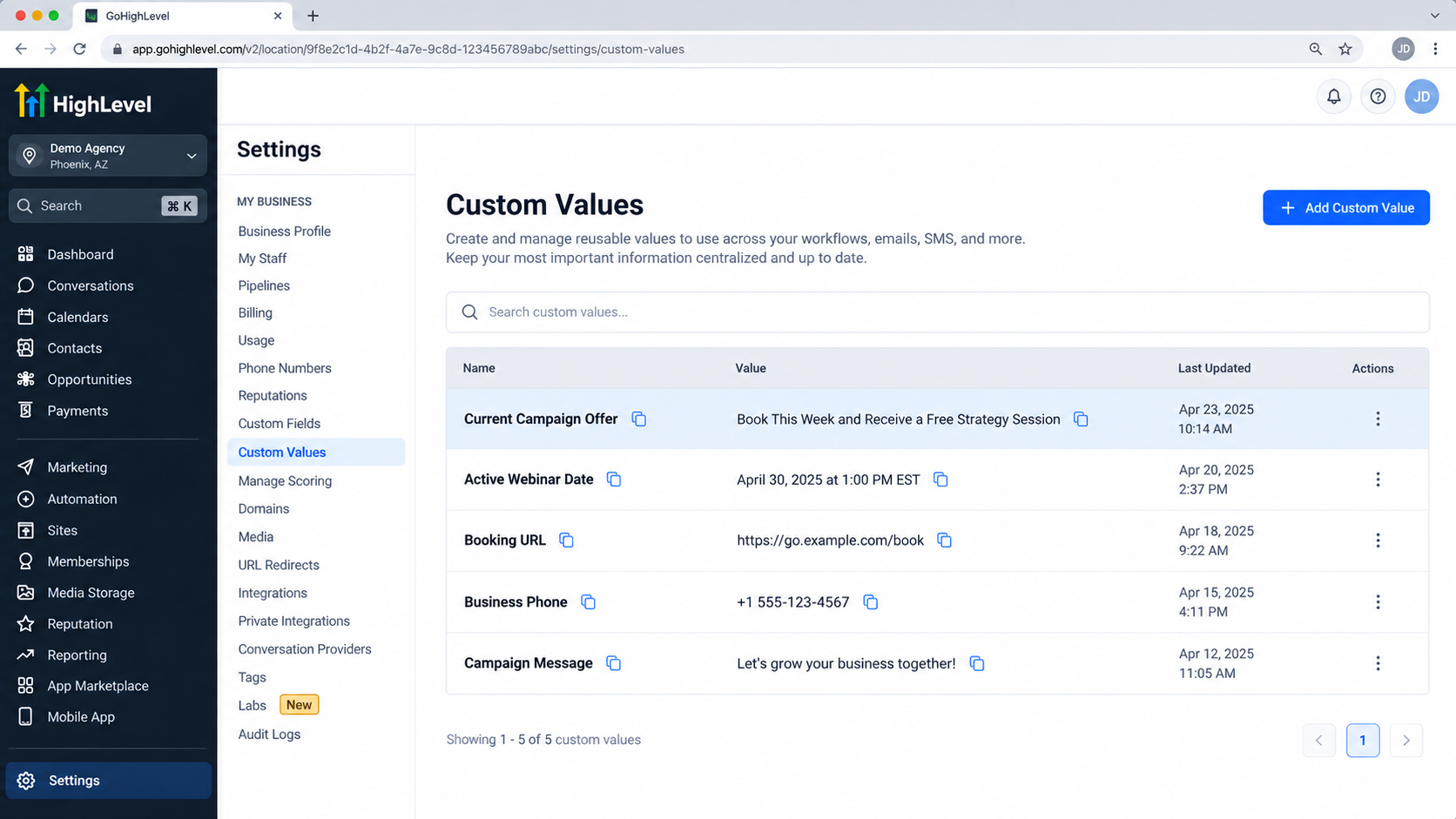Open Conversation Providers settings
The height and width of the screenshot is (819, 1456).
305,649
